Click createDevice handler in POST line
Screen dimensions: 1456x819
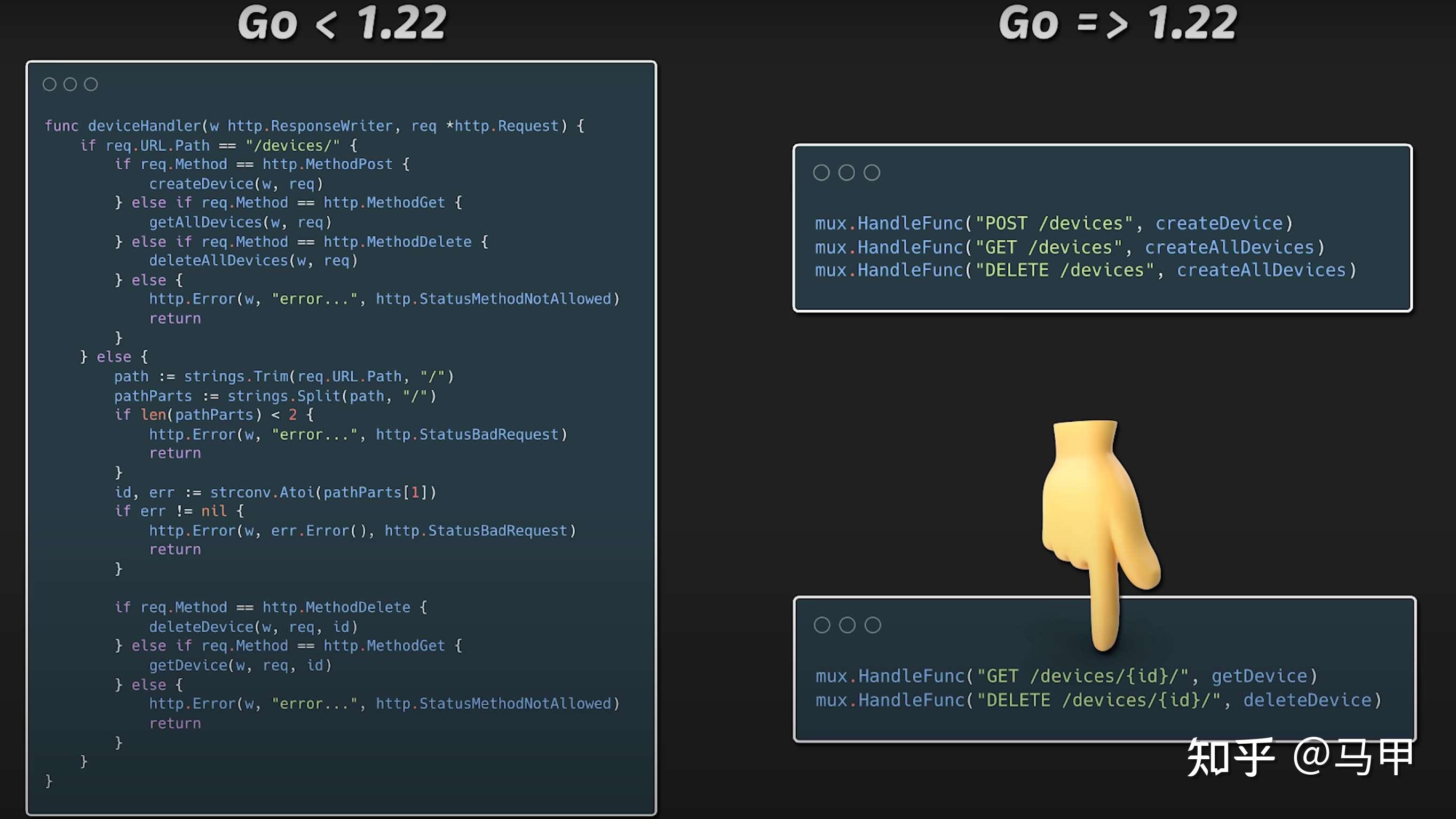[x=1218, y=223]
